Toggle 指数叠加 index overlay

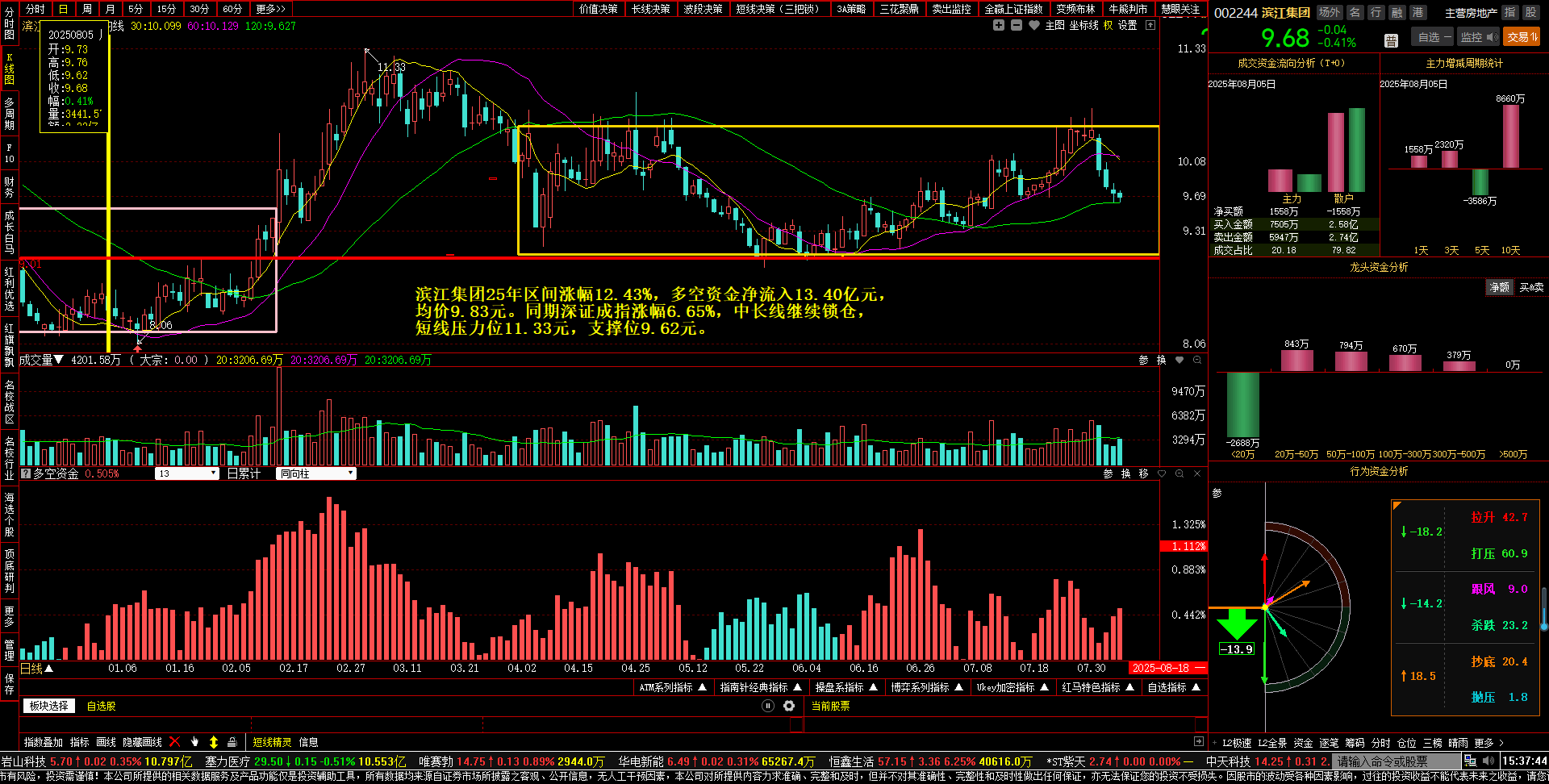coord(44,742)
